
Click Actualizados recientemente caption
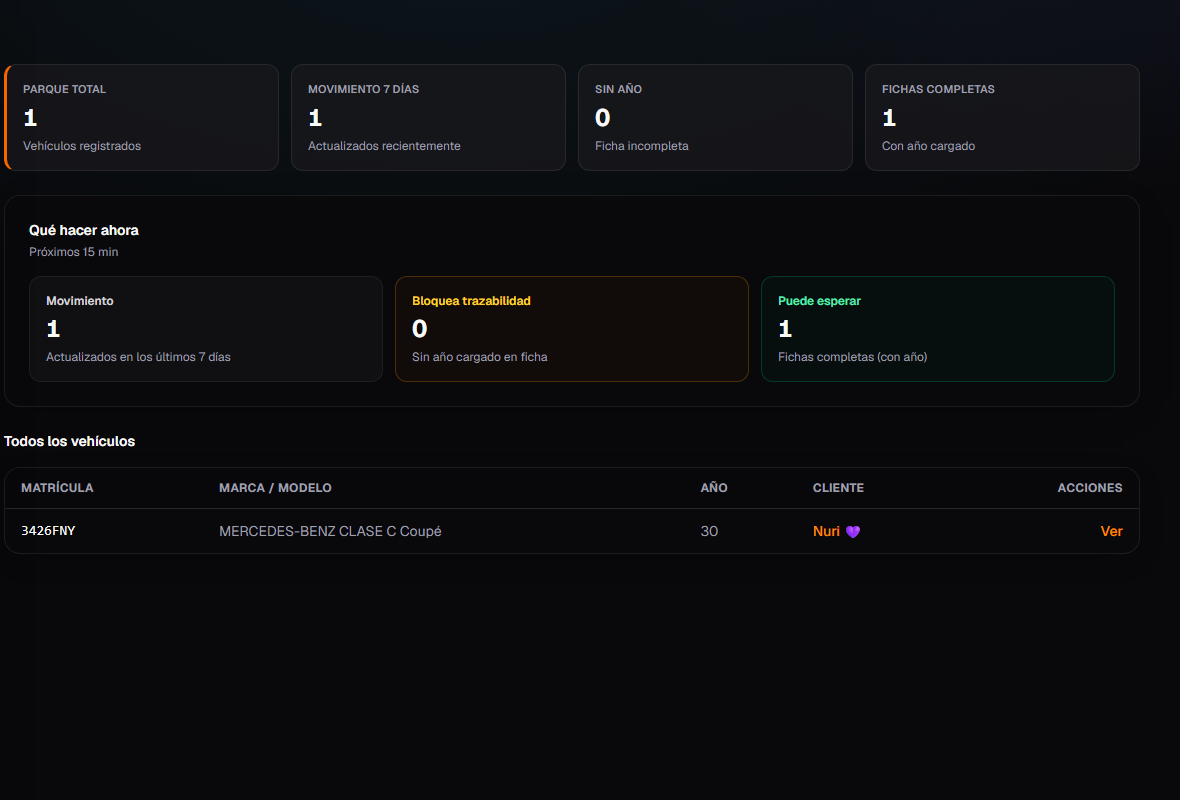click(384, 146)
